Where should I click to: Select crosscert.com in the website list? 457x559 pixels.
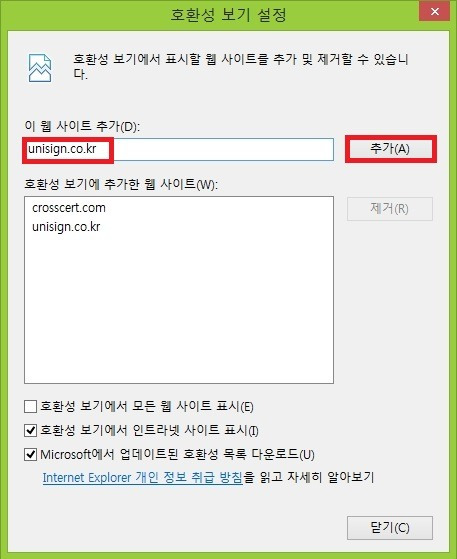point(69,207)
